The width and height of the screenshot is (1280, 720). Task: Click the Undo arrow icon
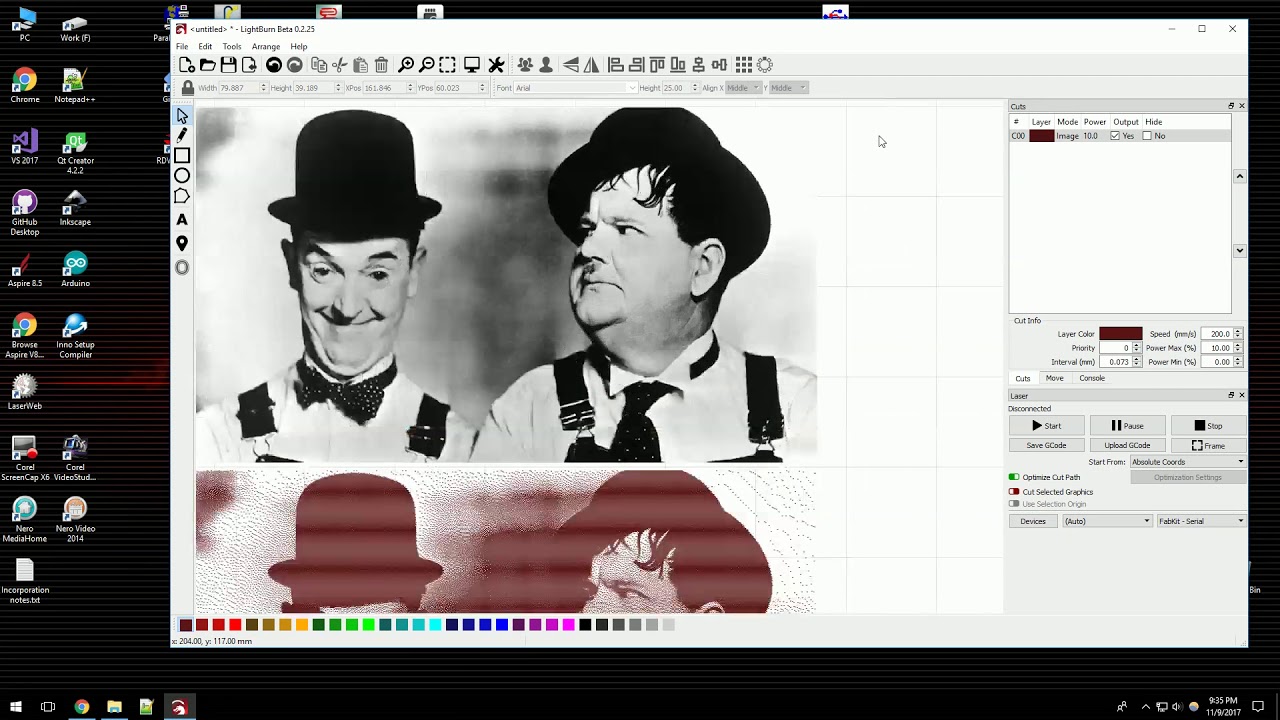(x=273, y=65)
